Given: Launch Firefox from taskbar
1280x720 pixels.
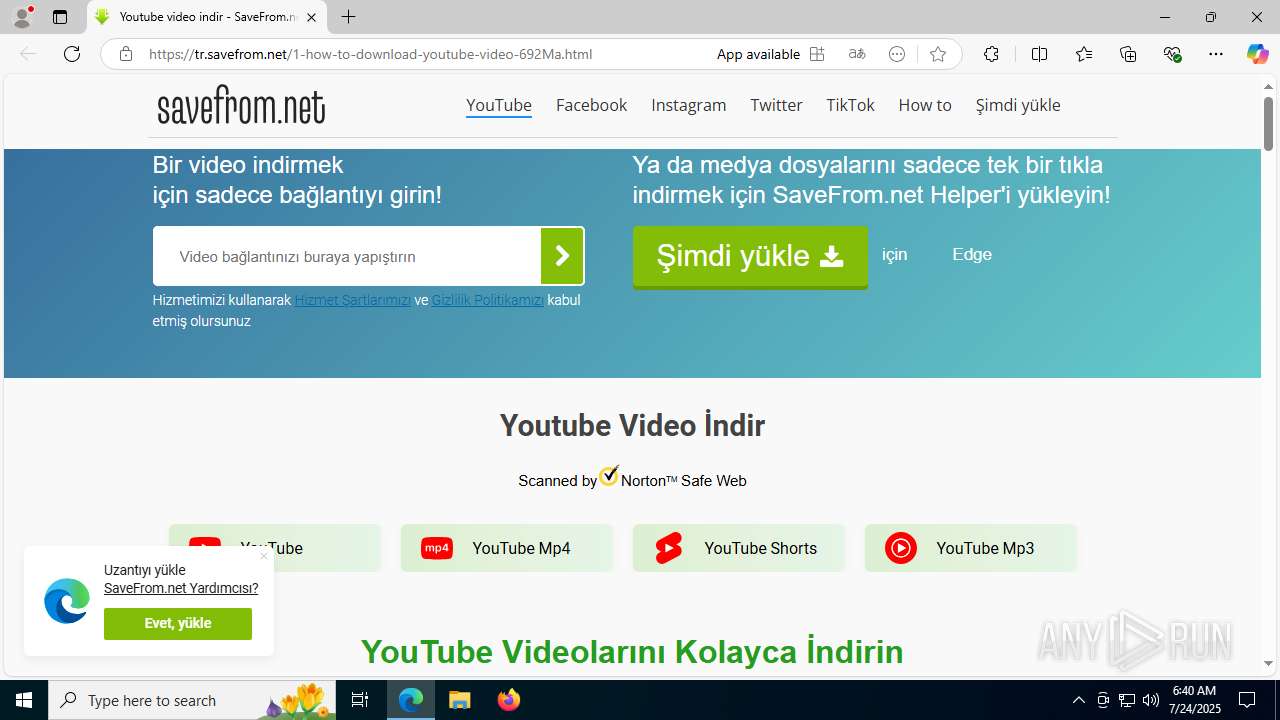Looking at the screenshot, I should point(509,700).
